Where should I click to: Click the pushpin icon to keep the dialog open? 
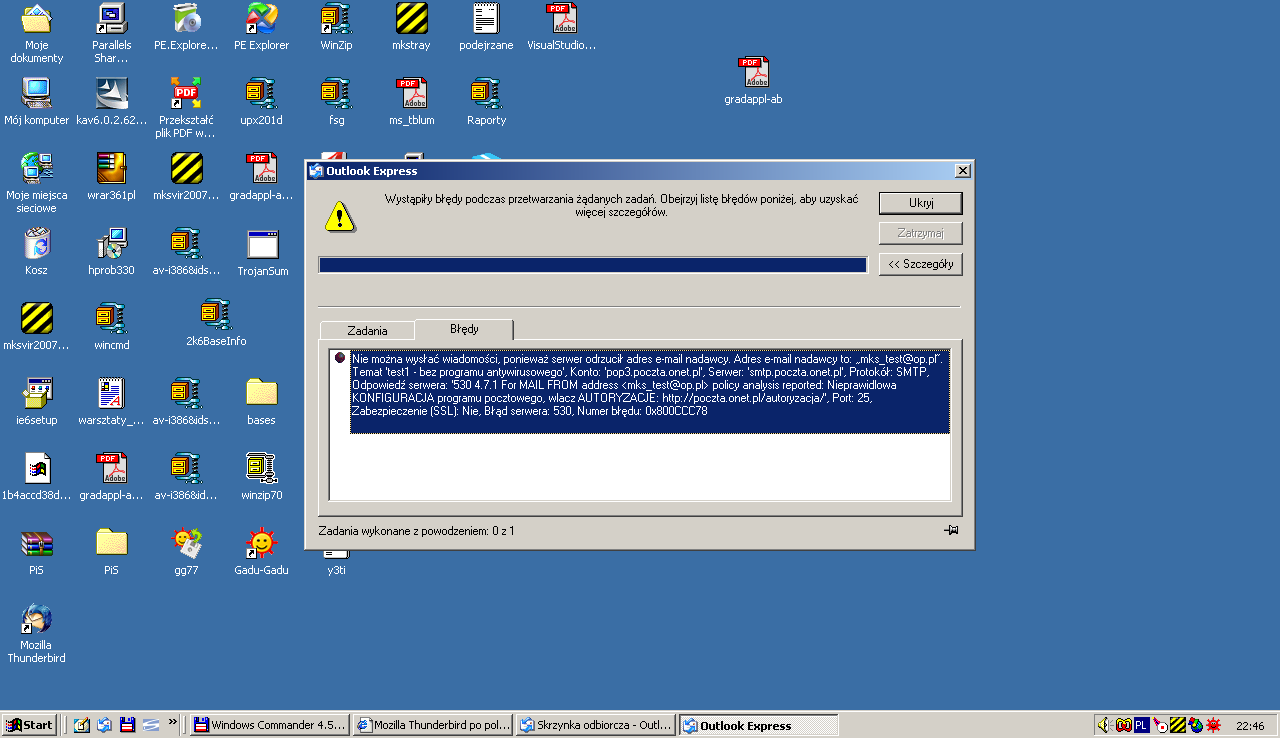[x=951, y=530]
